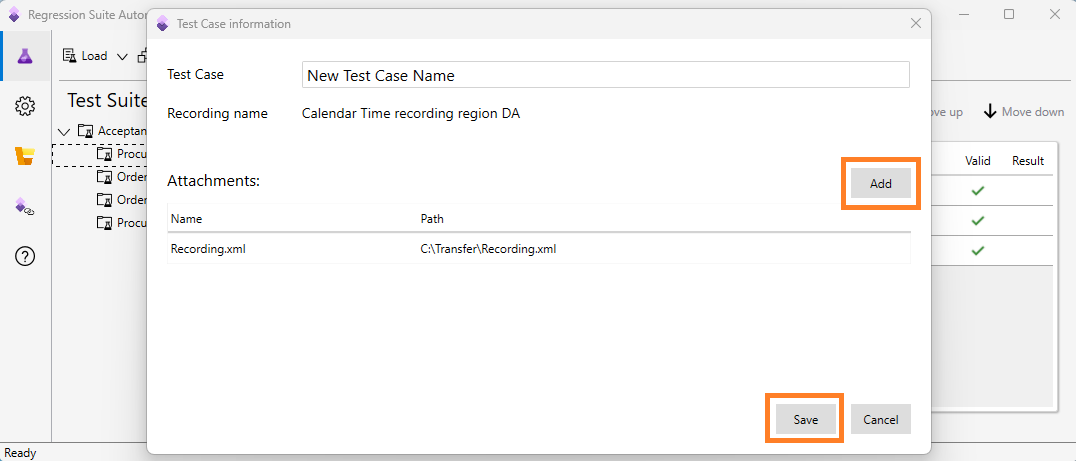The image size is (1076, 461).
Task: Open the Load dropdown arrow
Action: click(x=122, y=57)
